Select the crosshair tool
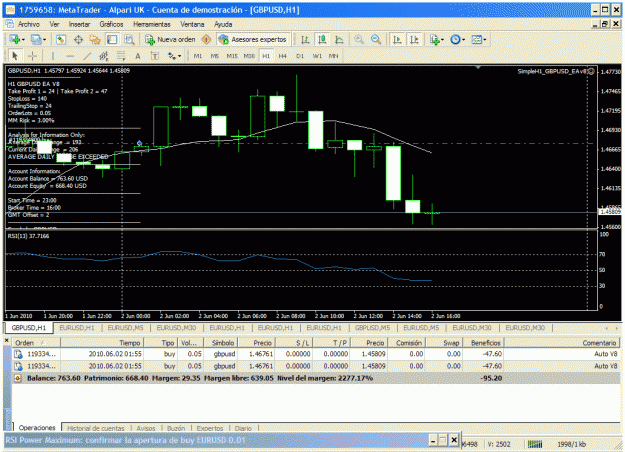The image size is (625, 452). (33, 56)
